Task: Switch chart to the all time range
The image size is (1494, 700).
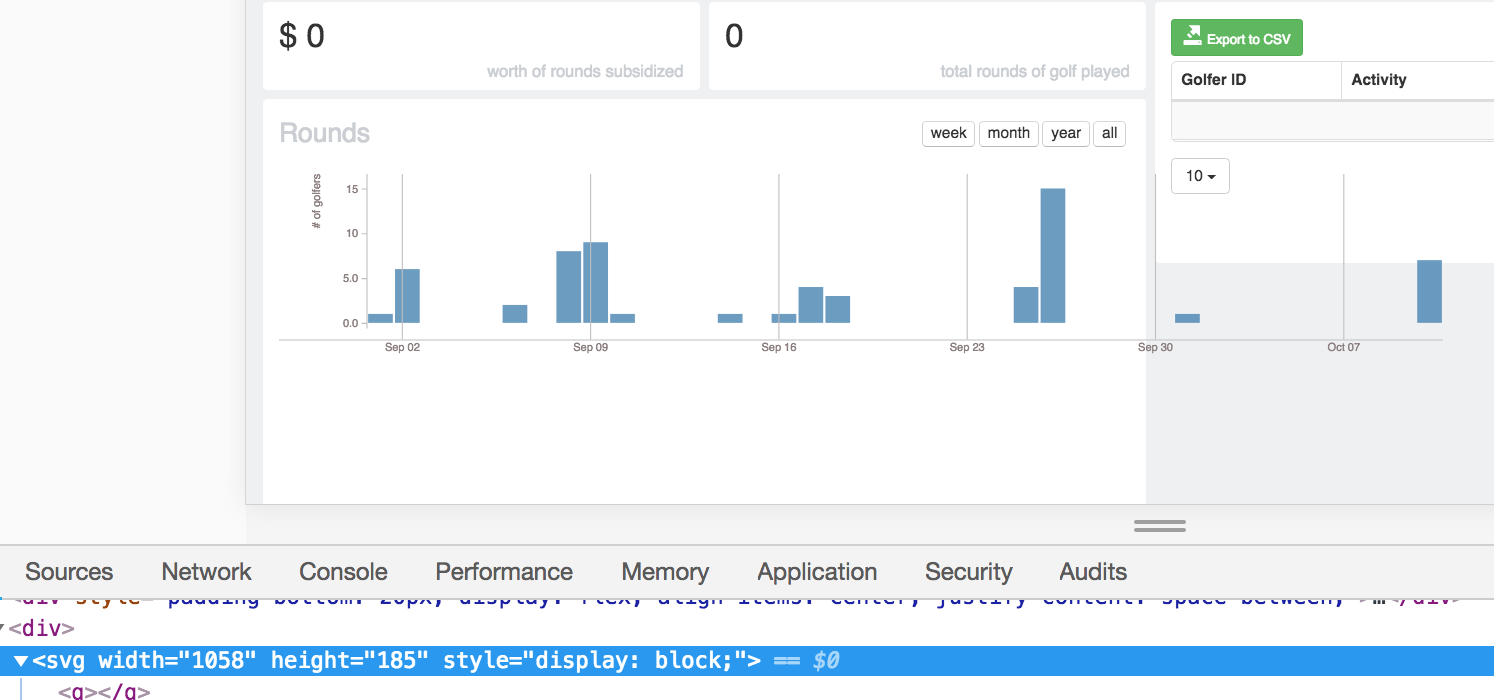Action: [1109, 133]
